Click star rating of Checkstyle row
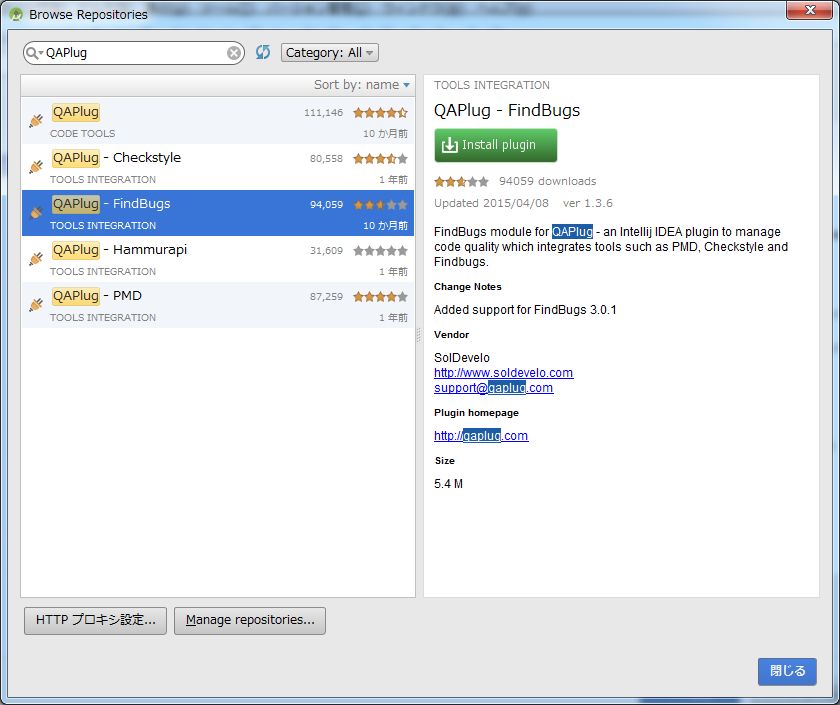The image size is (840, 705). (x=380, y=159)
